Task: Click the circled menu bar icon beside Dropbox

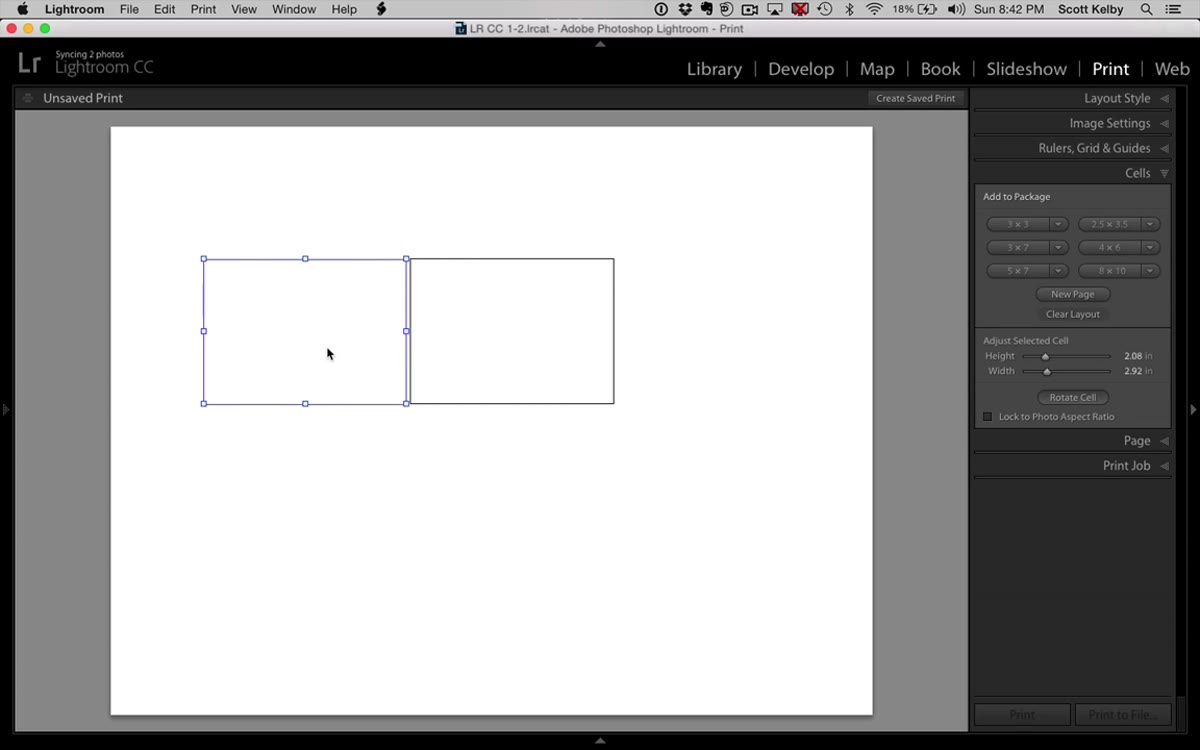Action: click(660, 9)
